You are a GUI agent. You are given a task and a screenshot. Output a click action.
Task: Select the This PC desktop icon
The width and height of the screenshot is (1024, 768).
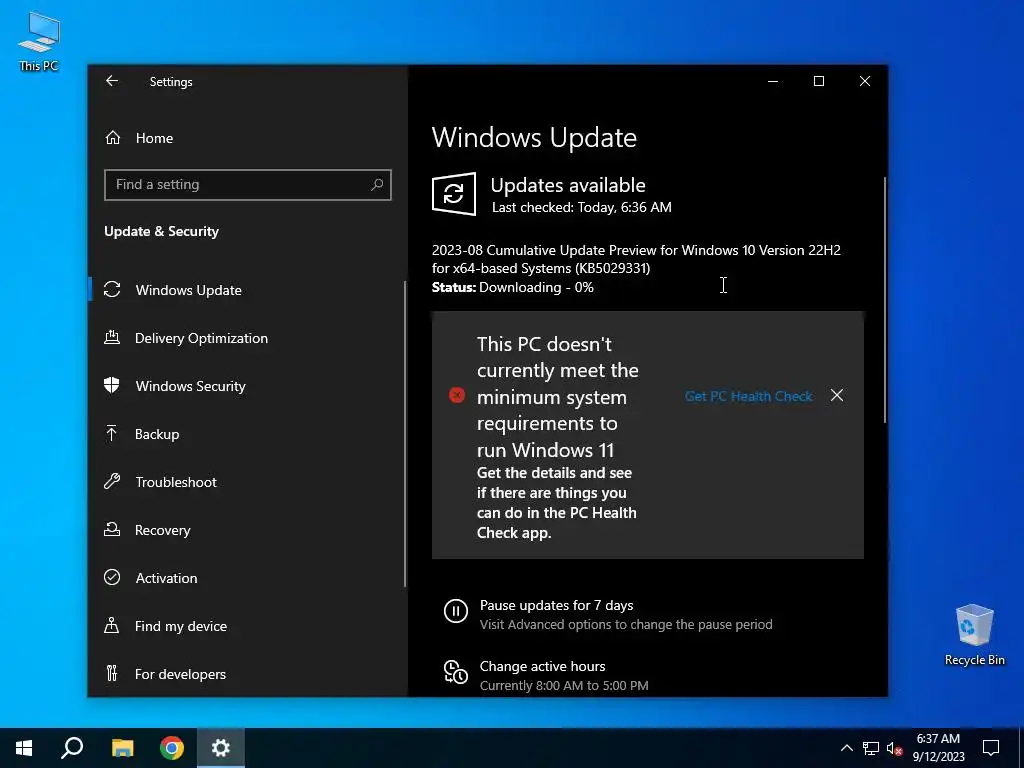pyautogui.click(x=39, y=41)
